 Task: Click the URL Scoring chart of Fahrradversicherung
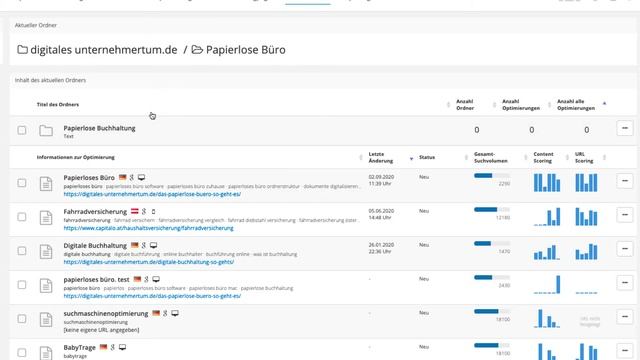tap(587, 216)
